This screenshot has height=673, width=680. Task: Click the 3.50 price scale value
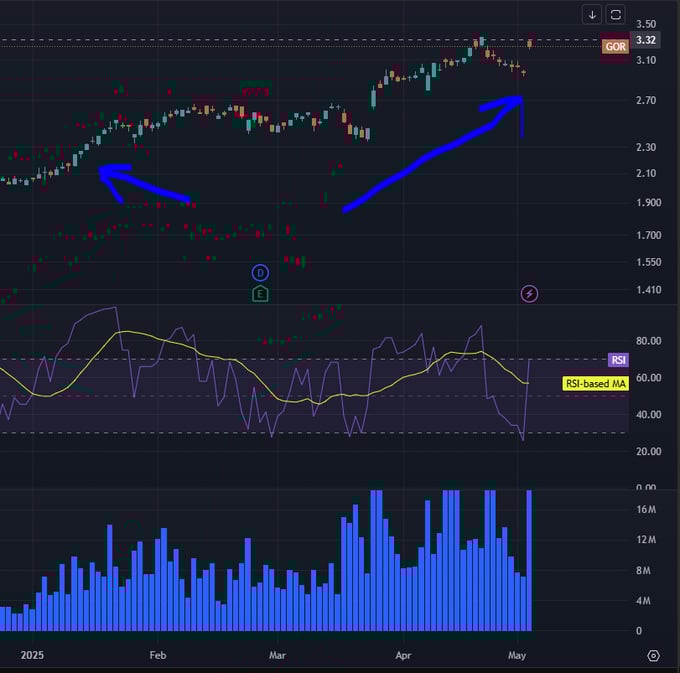[646, 23]
